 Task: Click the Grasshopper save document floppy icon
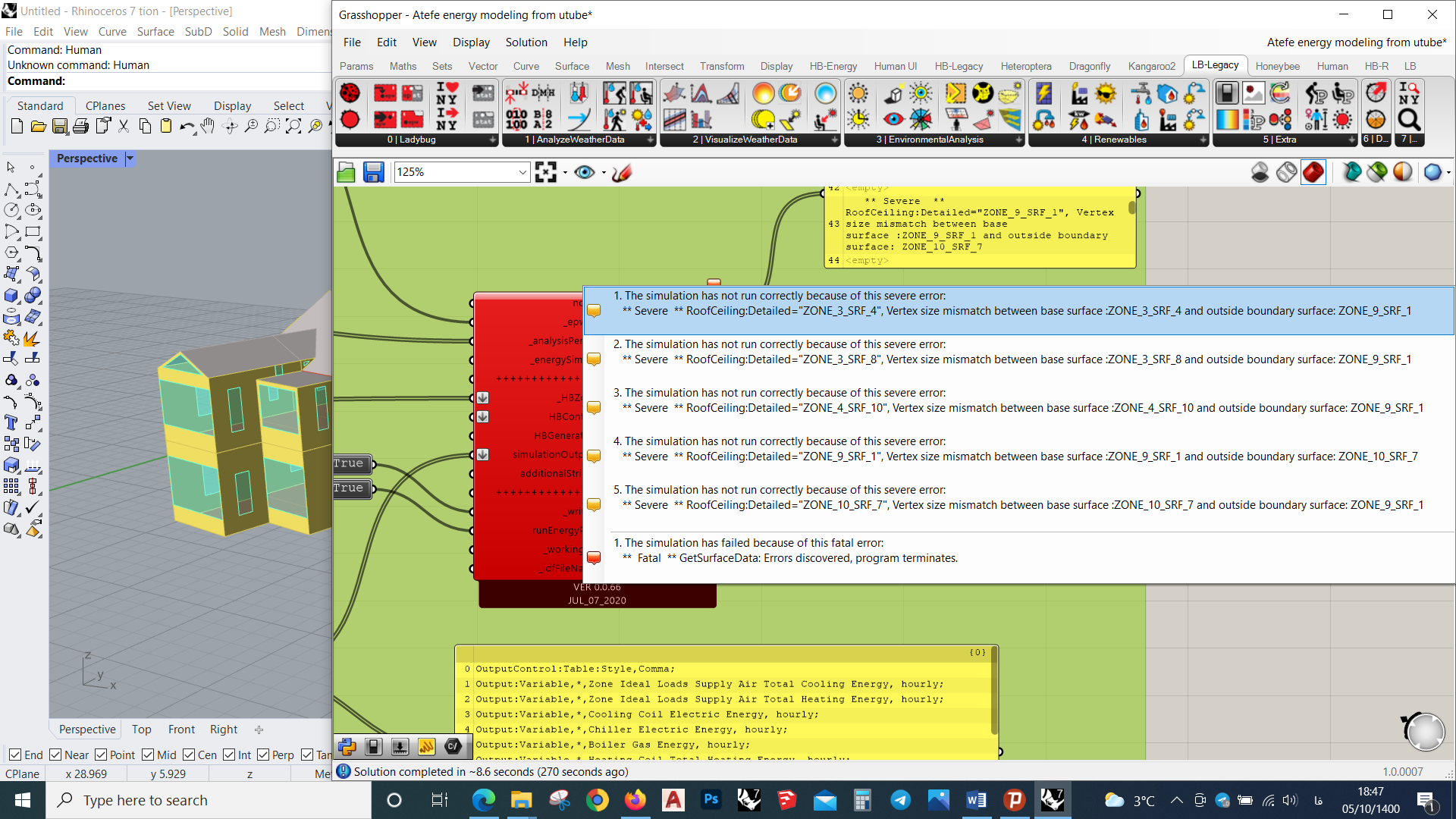point(373,172)
